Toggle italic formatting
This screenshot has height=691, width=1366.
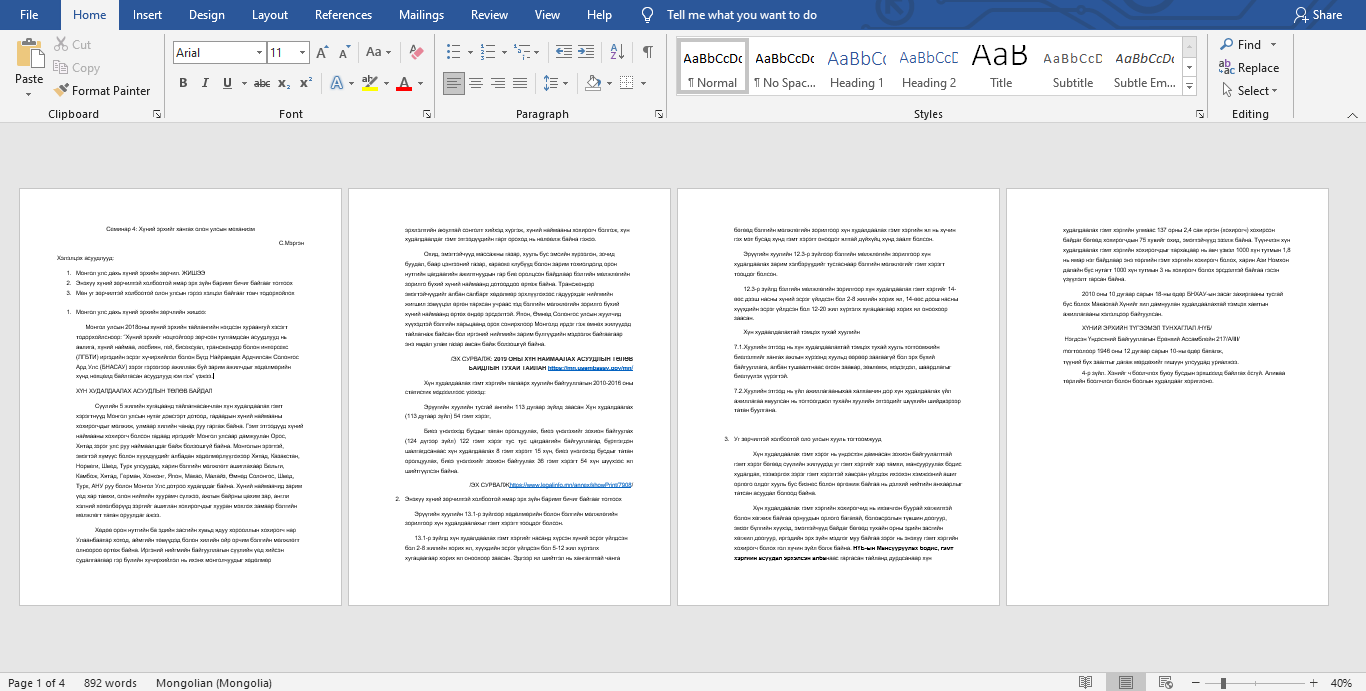pyautogui.click(x=207, y=83)
